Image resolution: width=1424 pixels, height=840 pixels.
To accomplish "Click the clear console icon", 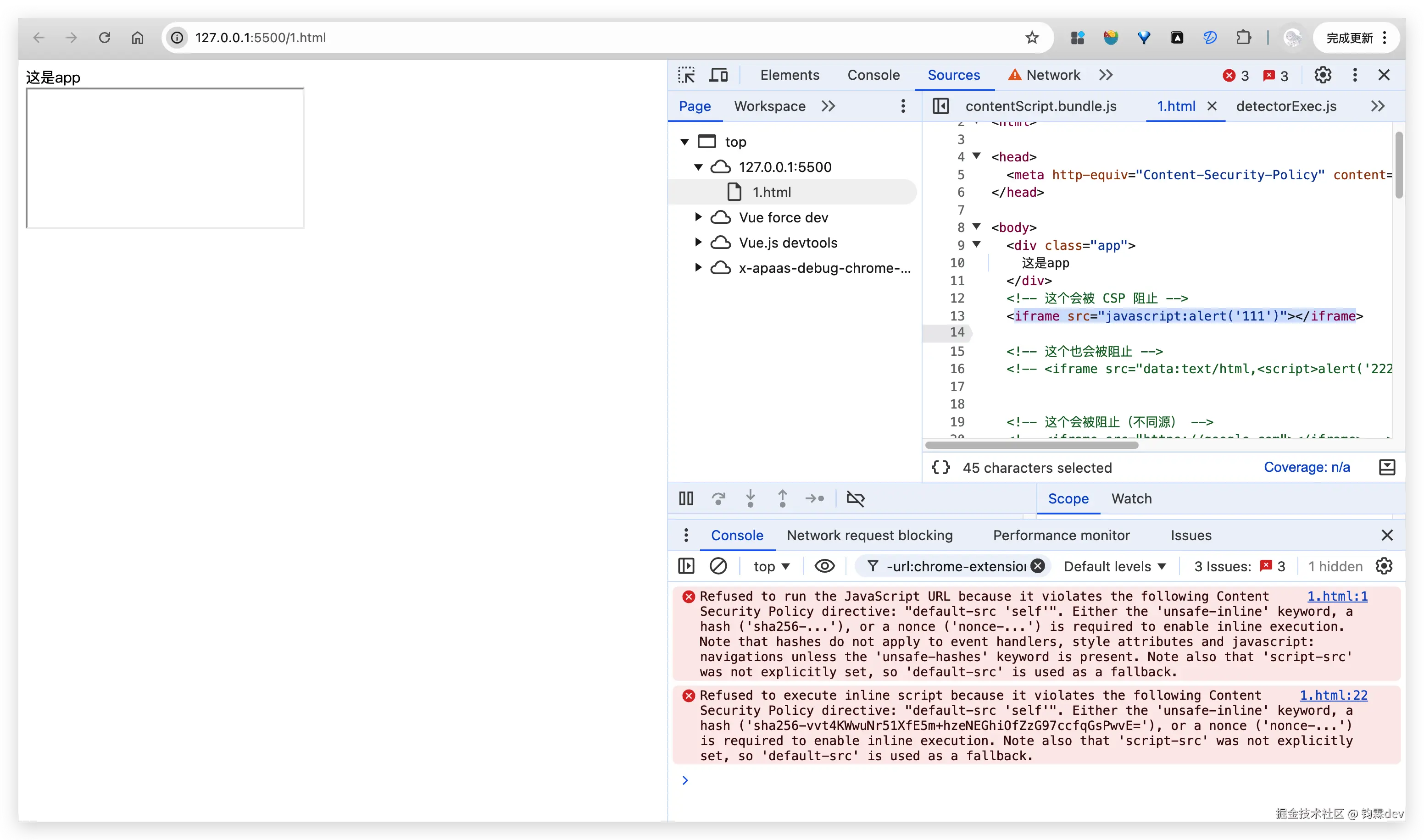I will pyautogui.click(x=718, y=566).
